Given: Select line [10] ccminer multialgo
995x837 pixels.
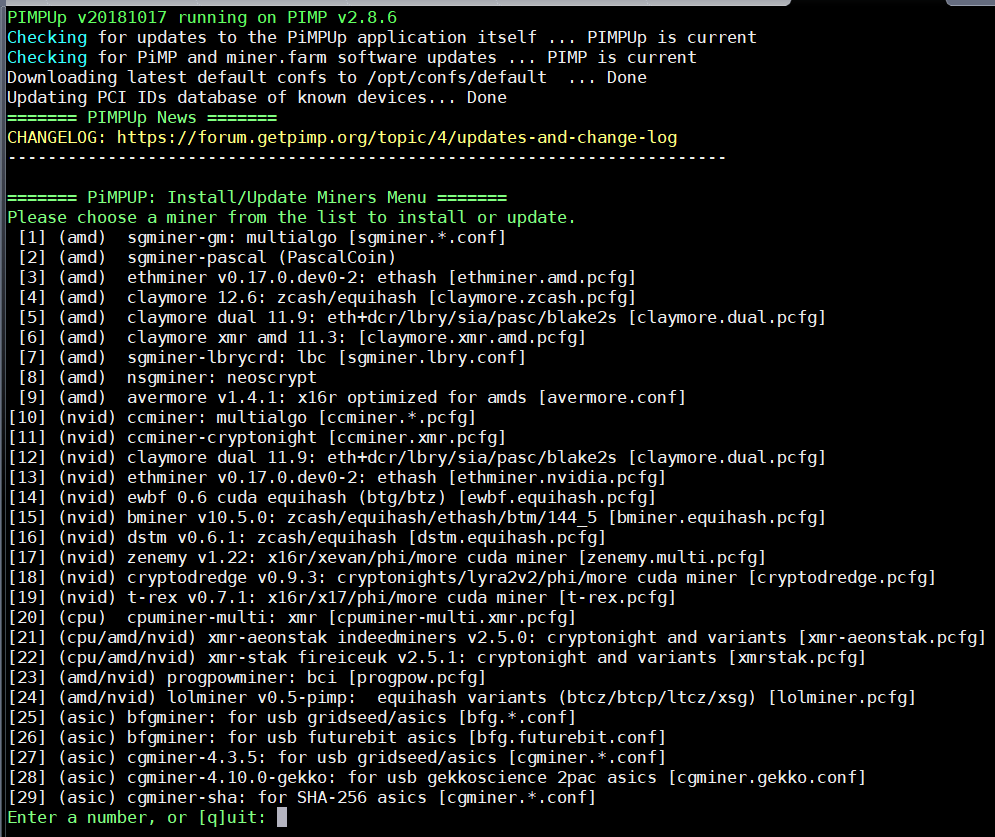Looking at the screenshot, I should pyautogui.click(x=242, y=418).
